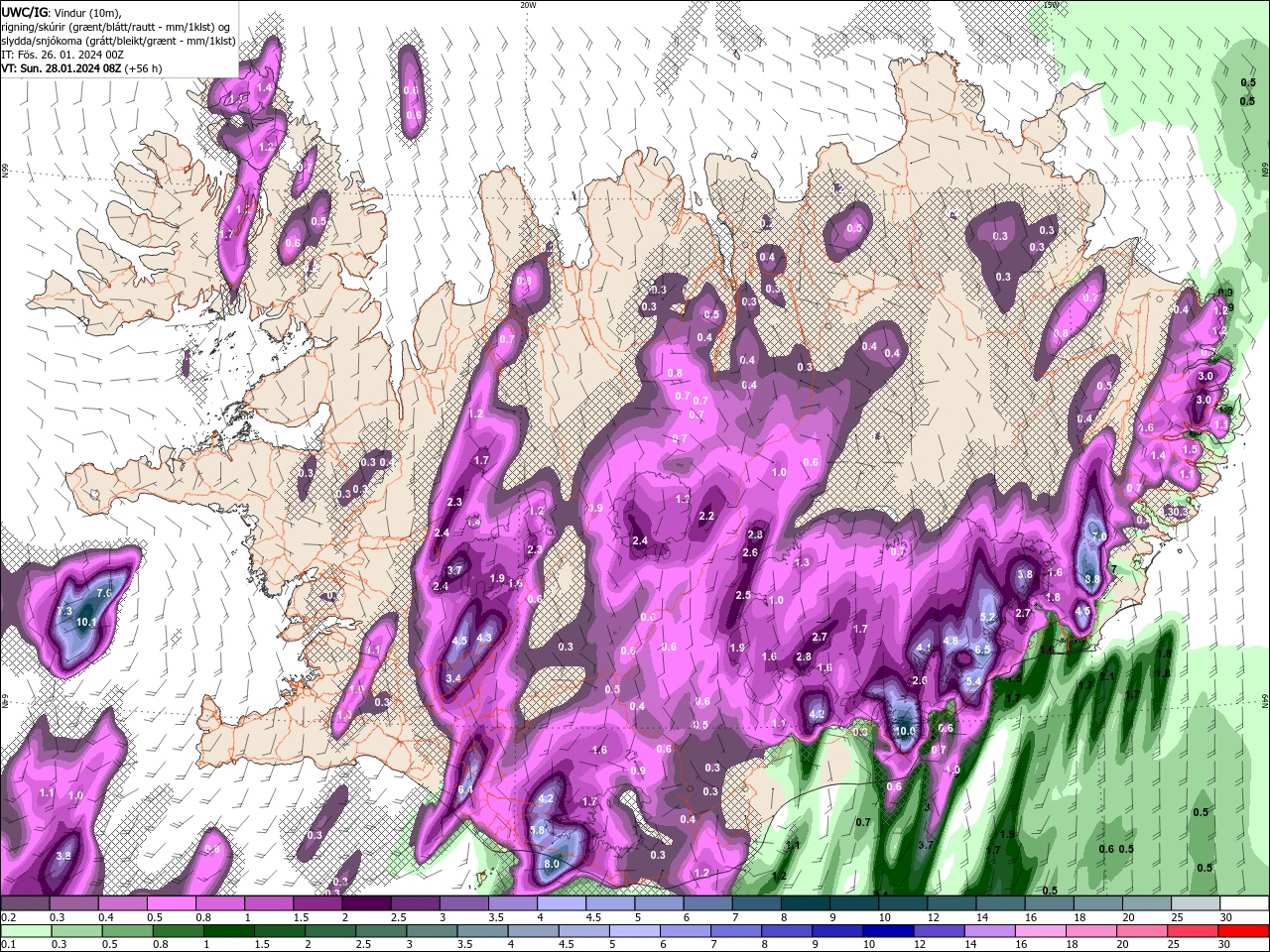1270x952 pixels.
Task: Select the bright red swatch above 30 in lower legend
Action: pos(1244,931)
